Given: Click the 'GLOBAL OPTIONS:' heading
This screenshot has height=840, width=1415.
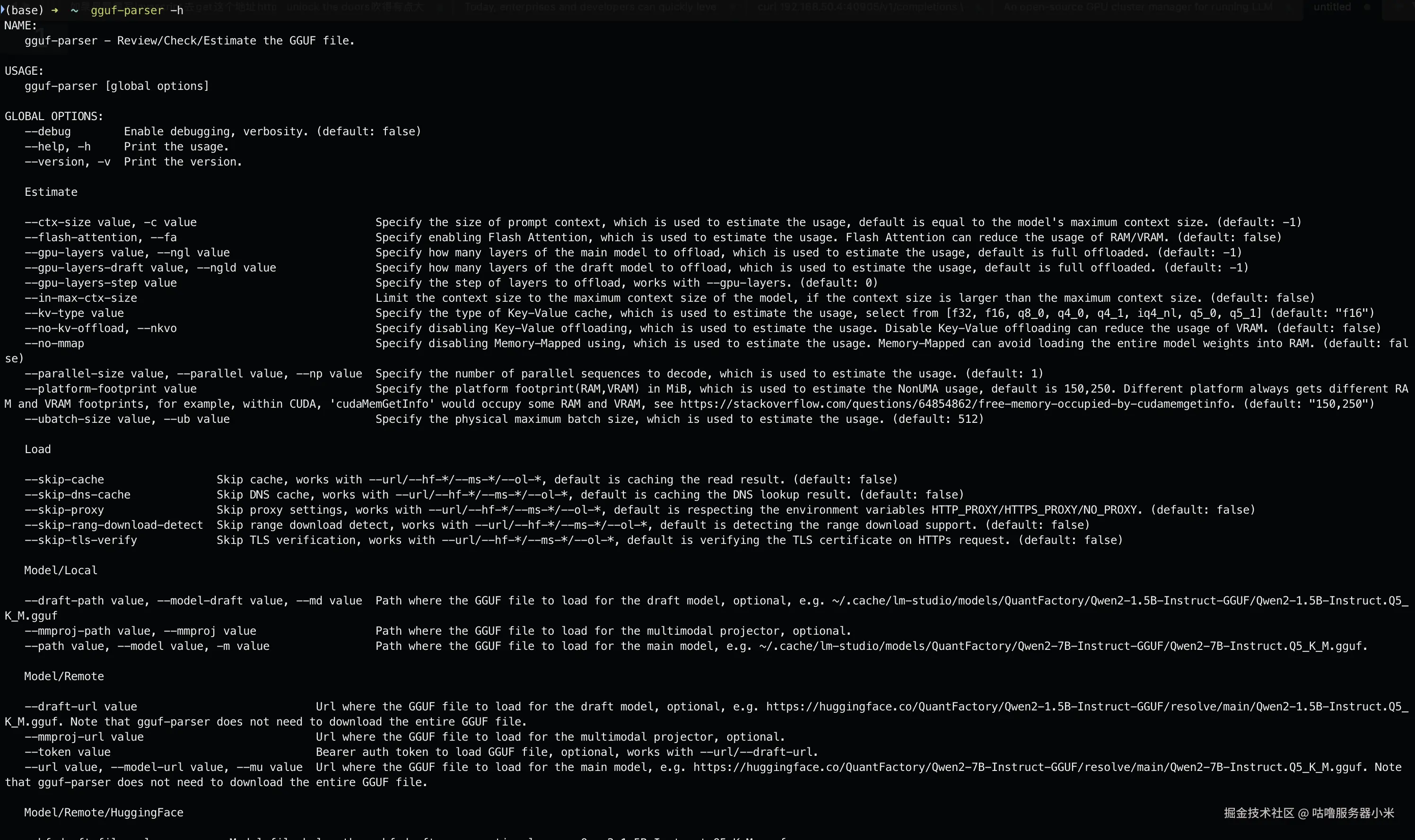Looking at the screenshot, I should [x=54, y=117].
